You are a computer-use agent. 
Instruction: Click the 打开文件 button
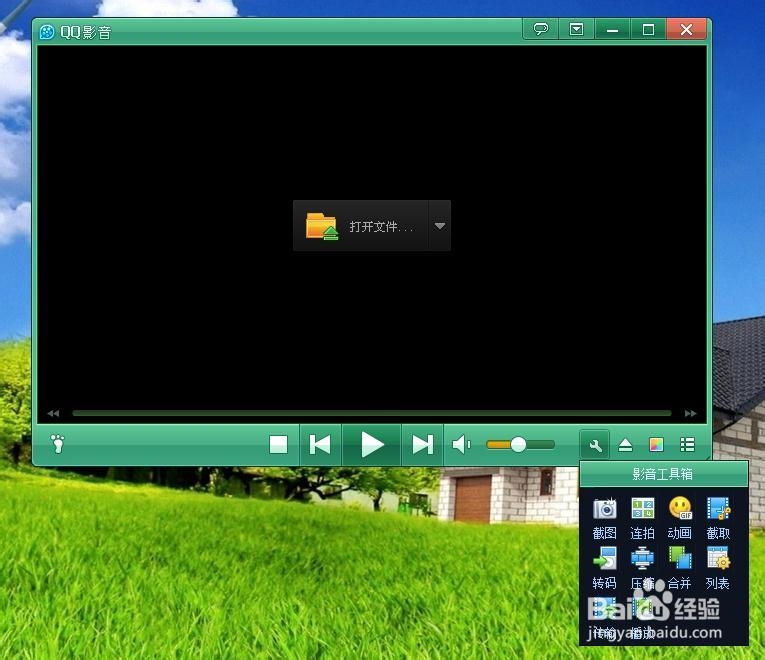coord(361,226)
